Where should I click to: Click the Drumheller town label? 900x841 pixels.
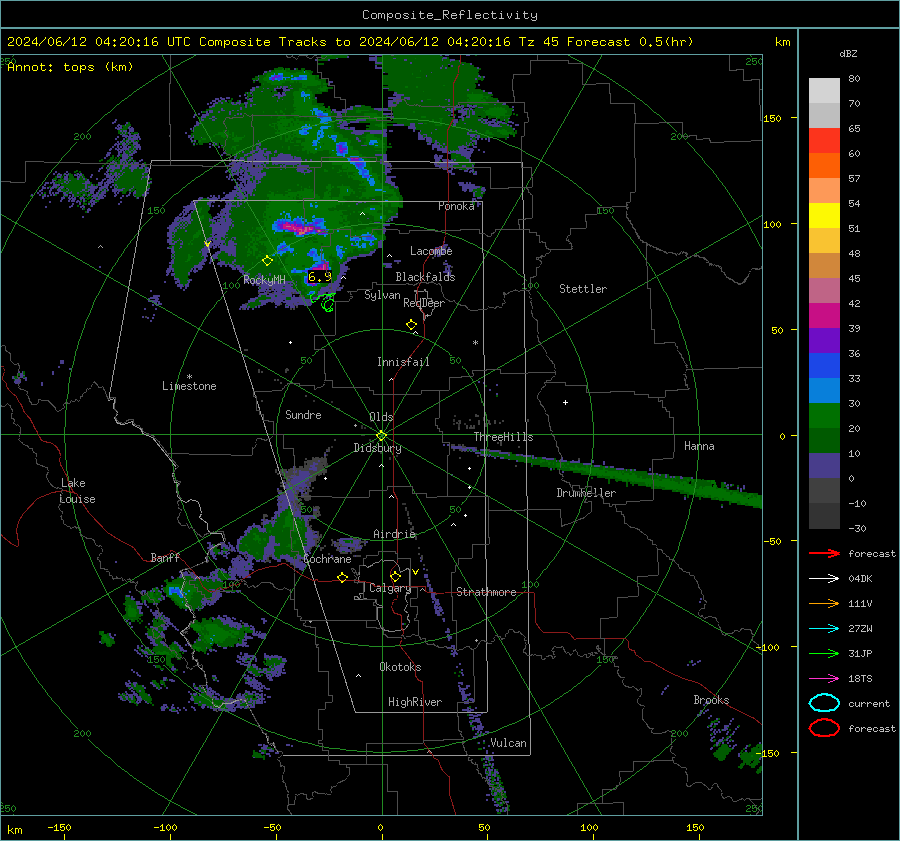586,493
